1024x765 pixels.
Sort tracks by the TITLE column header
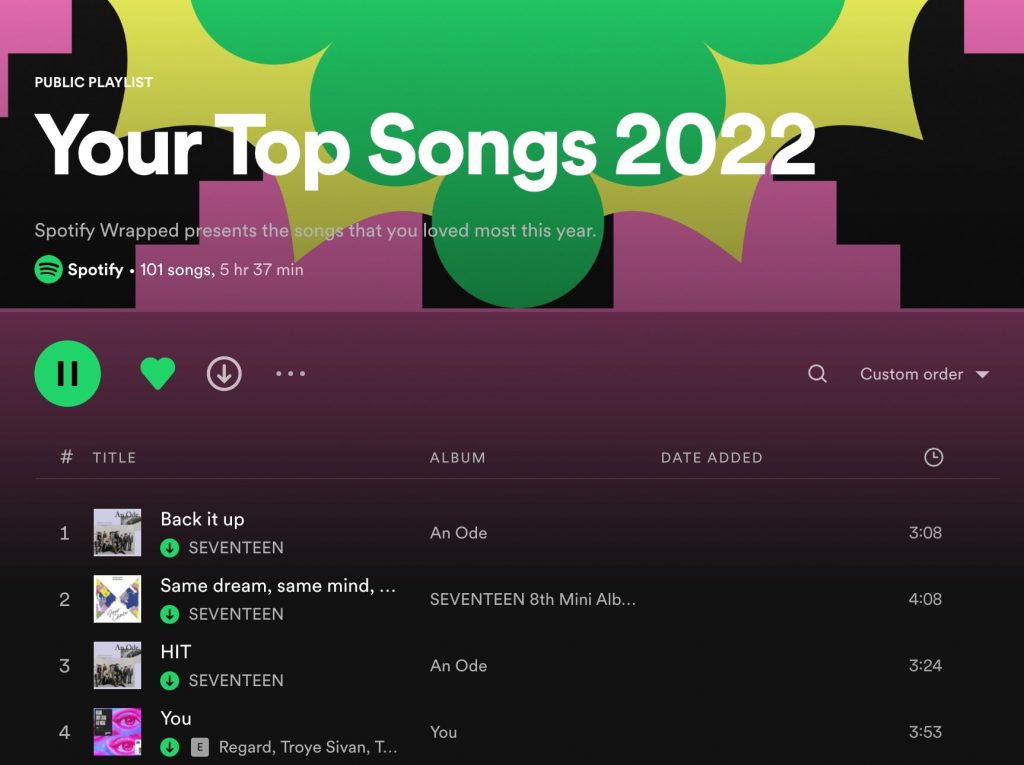click(x=114, y=457)
